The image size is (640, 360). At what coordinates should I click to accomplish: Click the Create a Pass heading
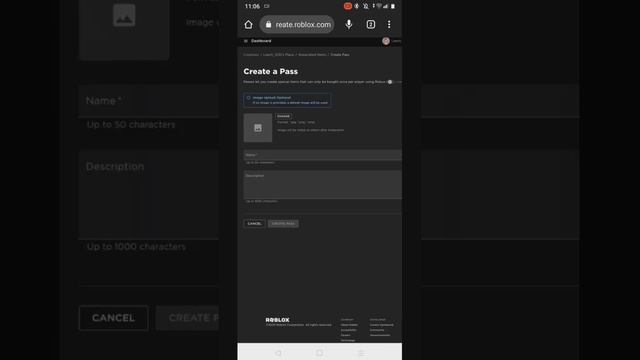tap(271, 71)
